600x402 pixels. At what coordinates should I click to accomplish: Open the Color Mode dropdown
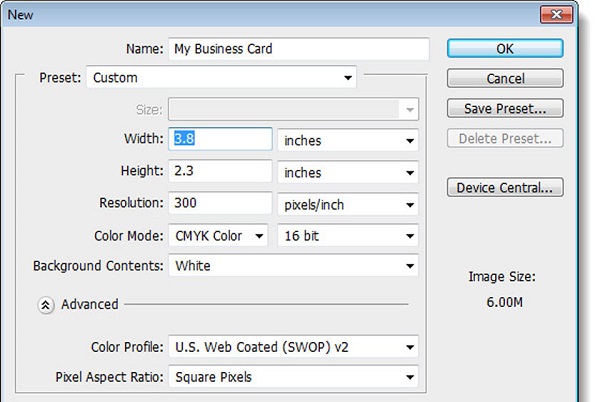219,236
